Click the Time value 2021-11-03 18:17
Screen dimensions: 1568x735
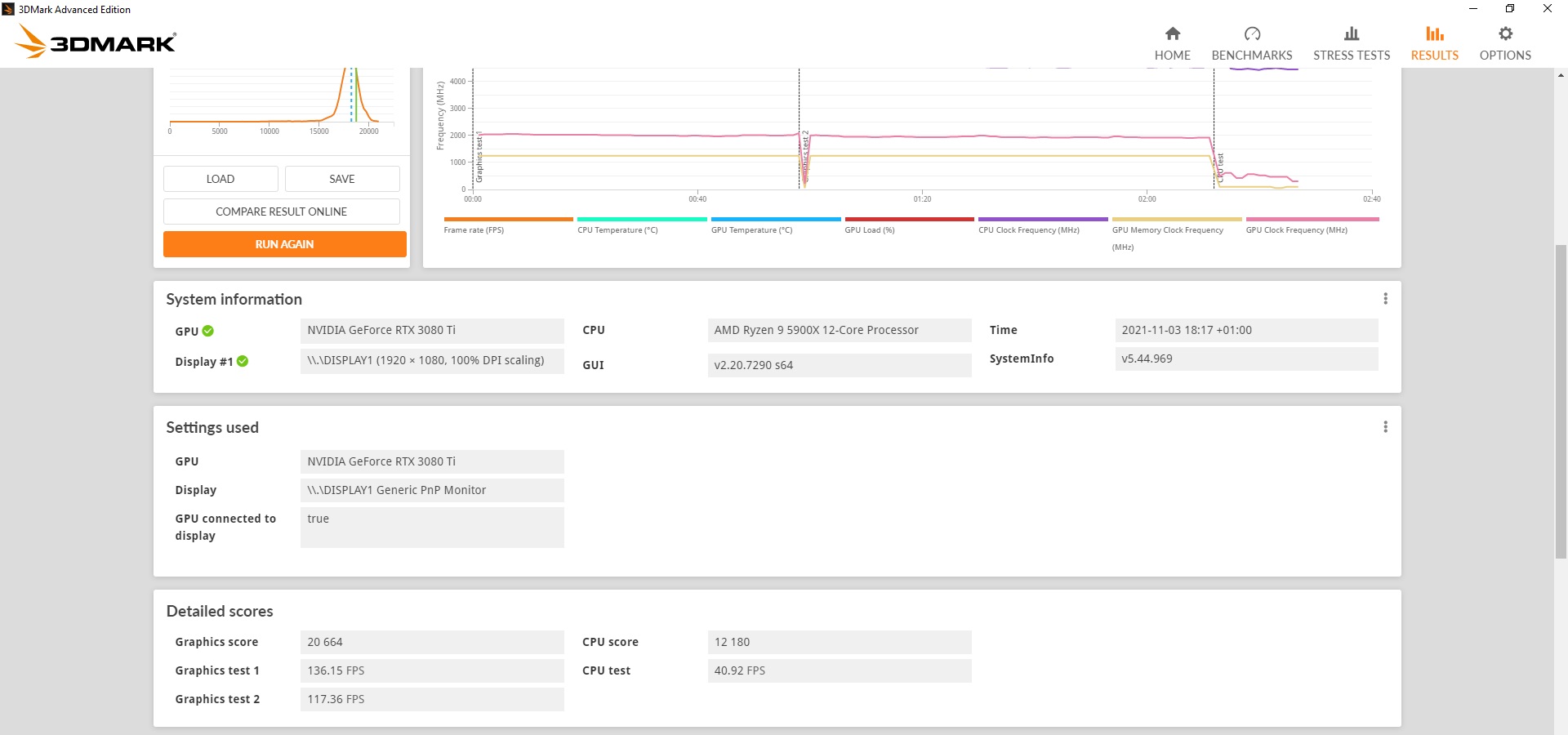click(x=1246, y=331)
